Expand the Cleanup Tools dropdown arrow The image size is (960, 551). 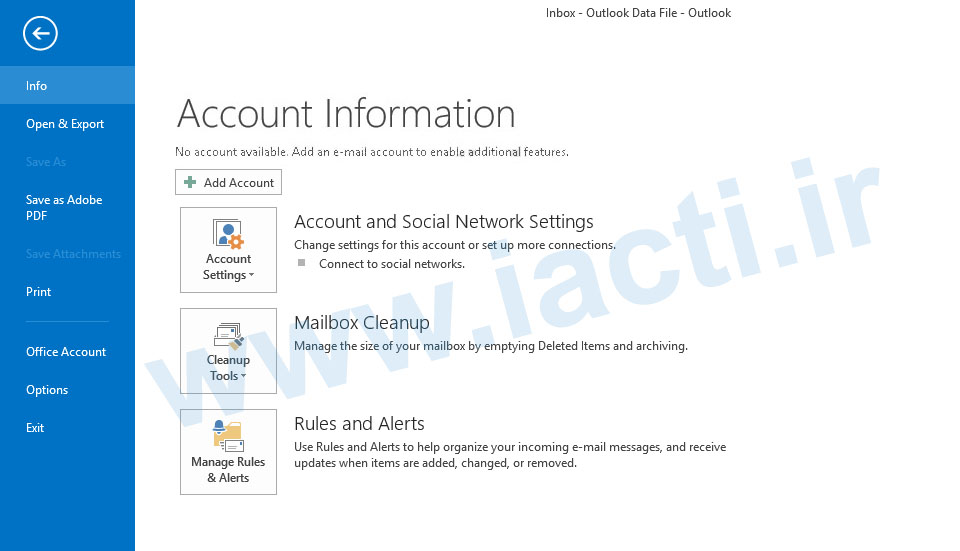(x=244, y=377)
